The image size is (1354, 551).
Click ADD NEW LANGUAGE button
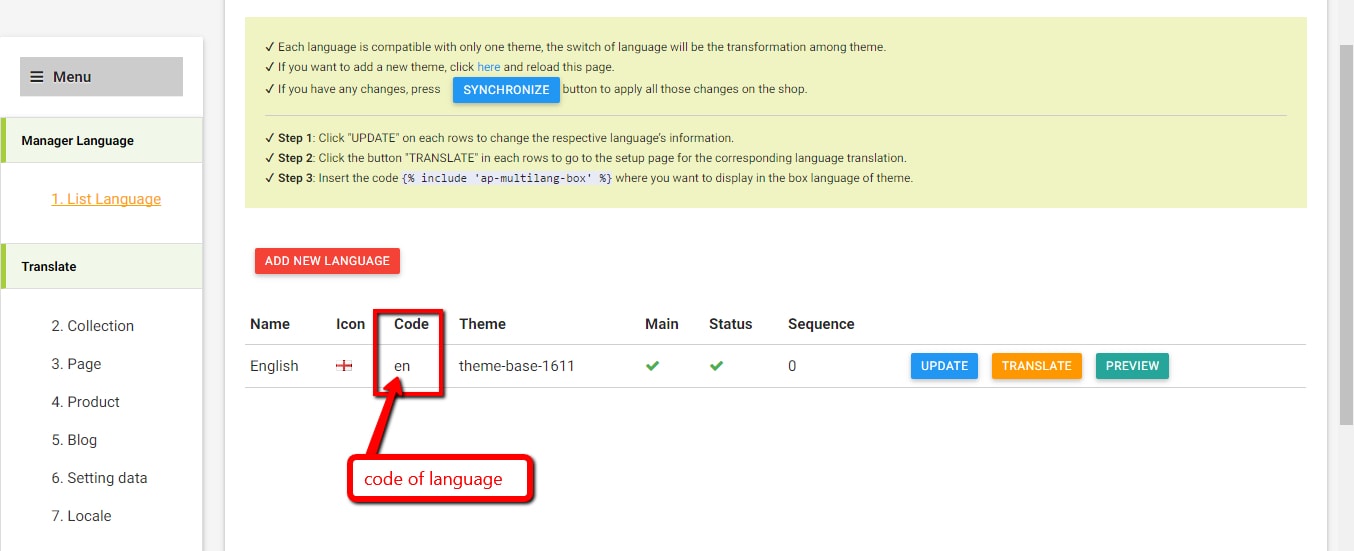coord(327,261)
